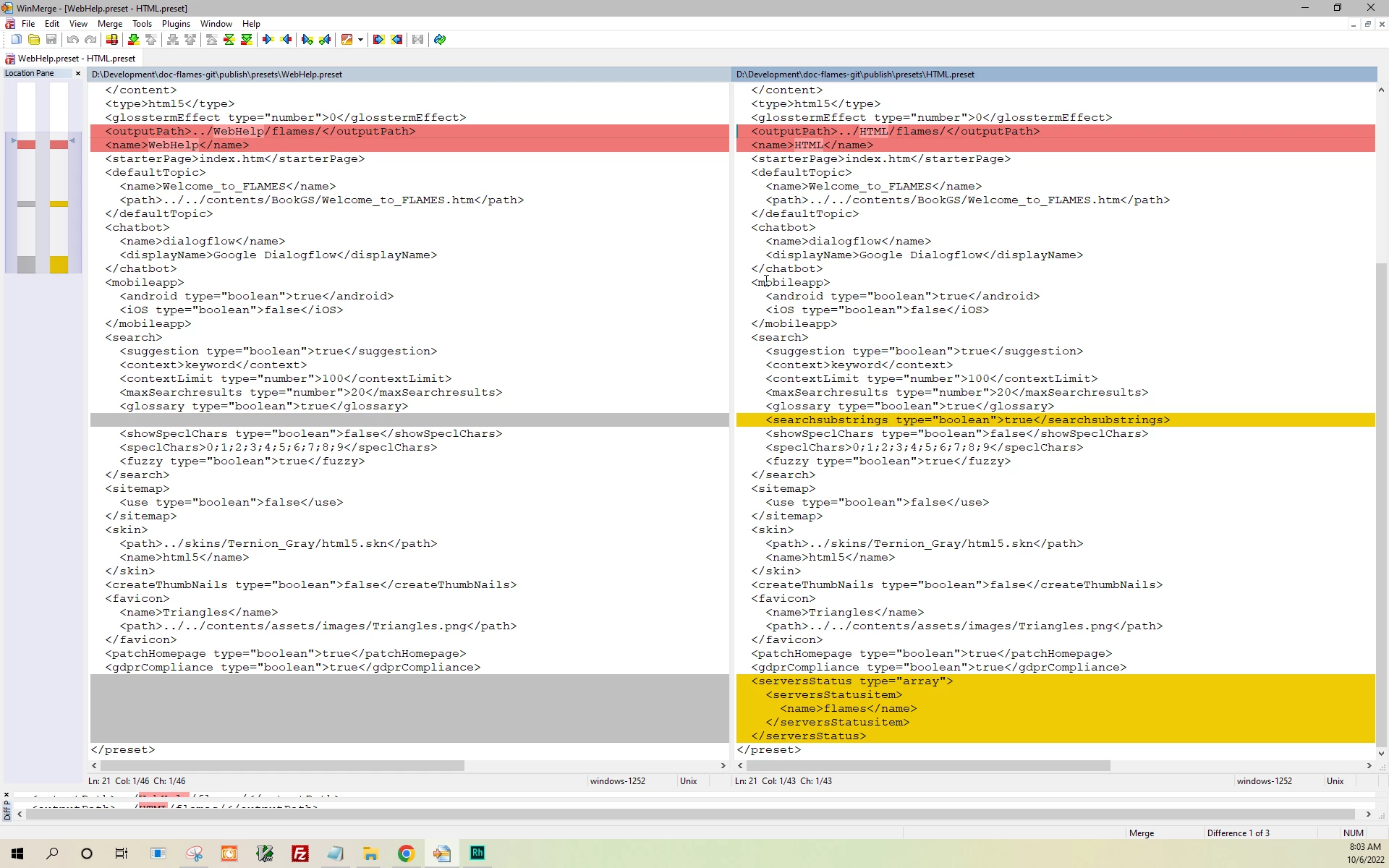Click Copy to Right blue arrow icon
1389x868 pixels.
click(x=268, y=40)
